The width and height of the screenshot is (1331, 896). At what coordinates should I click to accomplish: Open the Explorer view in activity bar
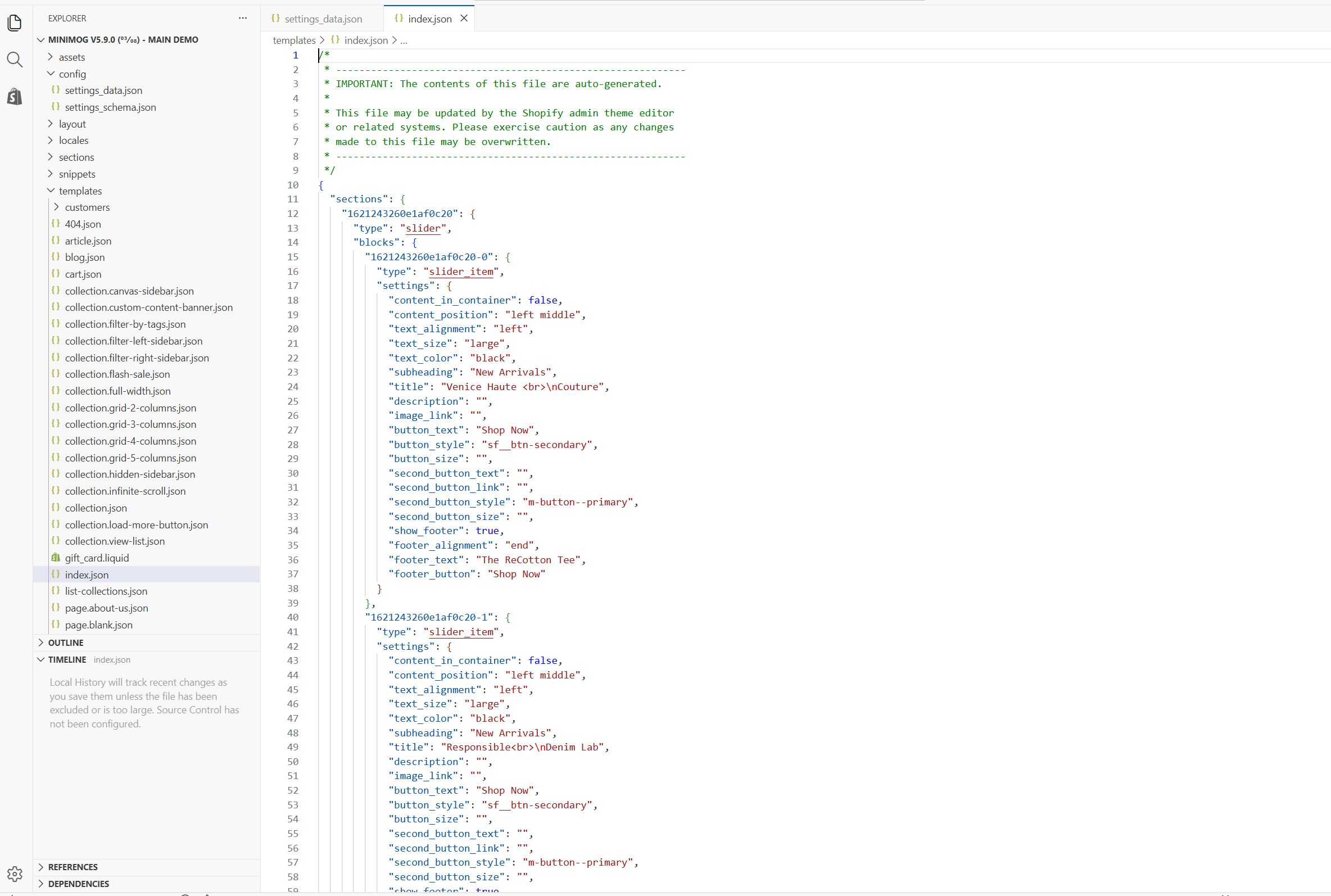[x=15, y=23]
